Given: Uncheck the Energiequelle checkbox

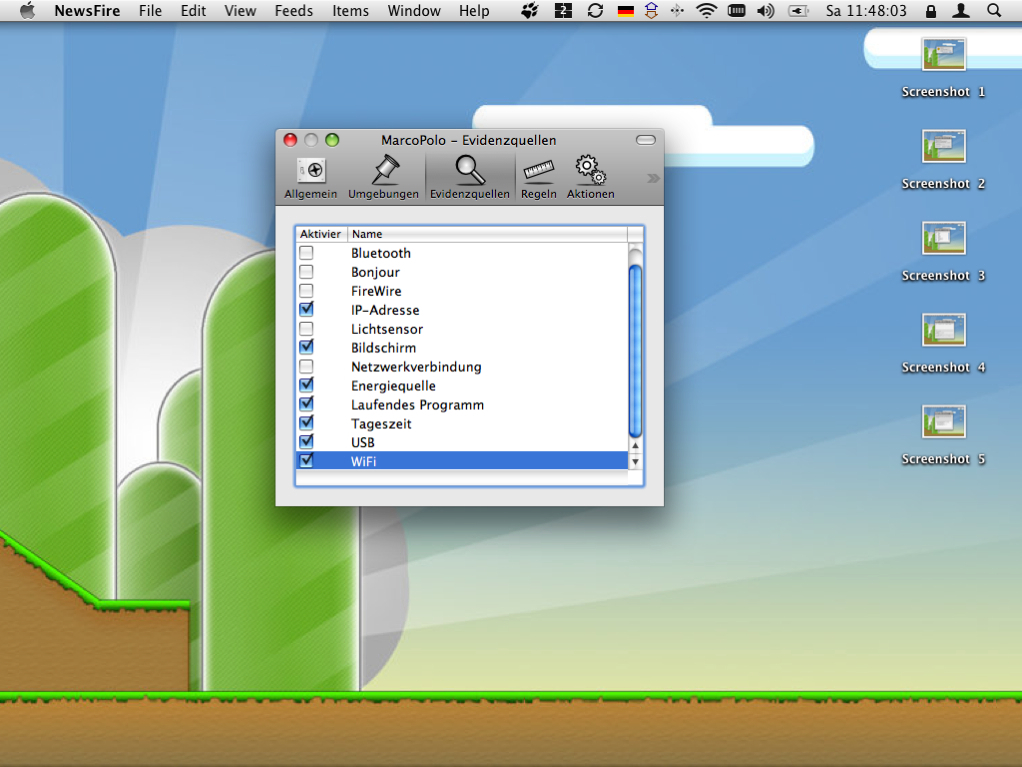Looking at the screenshot, I should 306,385.
